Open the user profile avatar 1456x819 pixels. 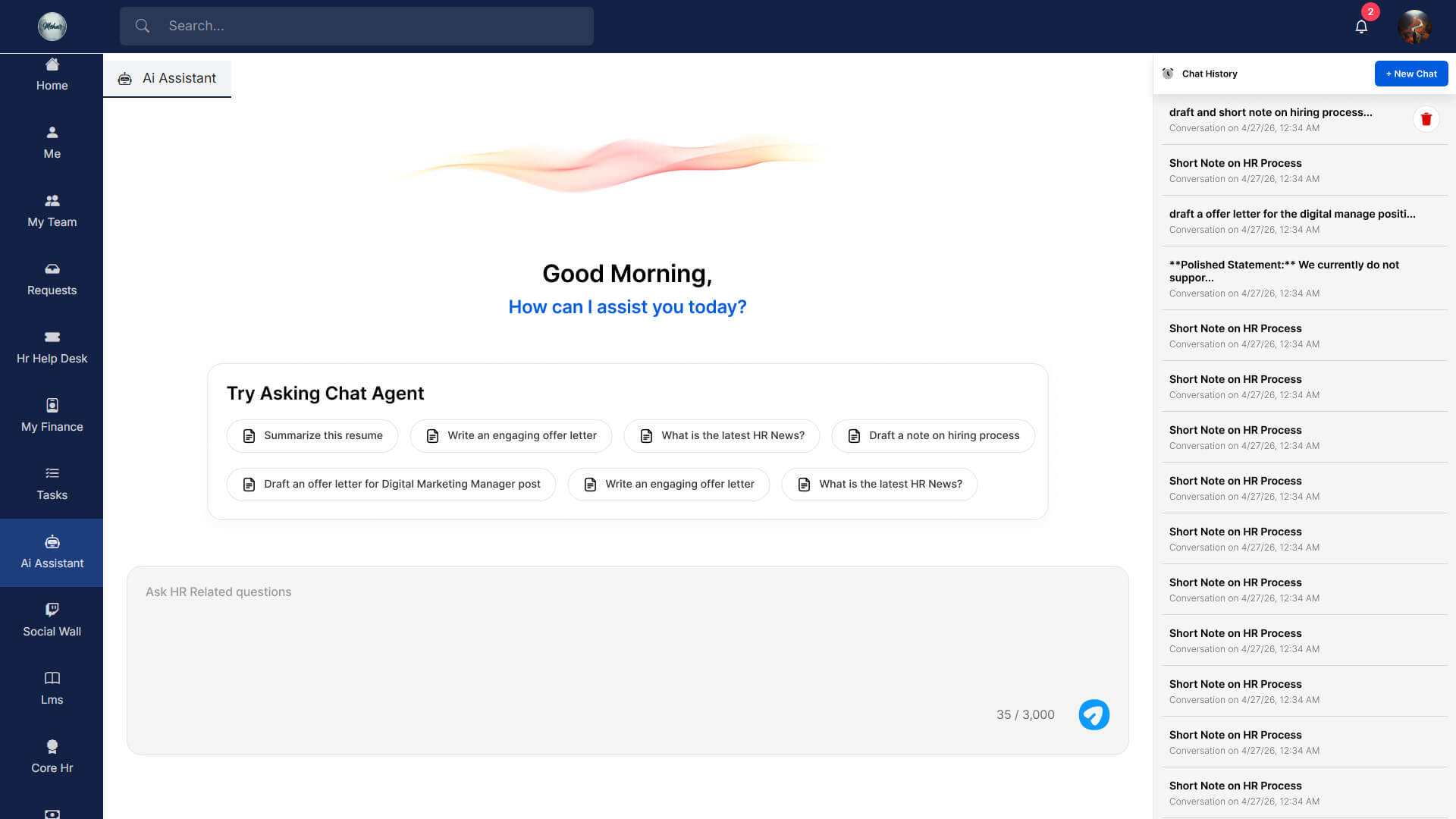coord(1414,27)
